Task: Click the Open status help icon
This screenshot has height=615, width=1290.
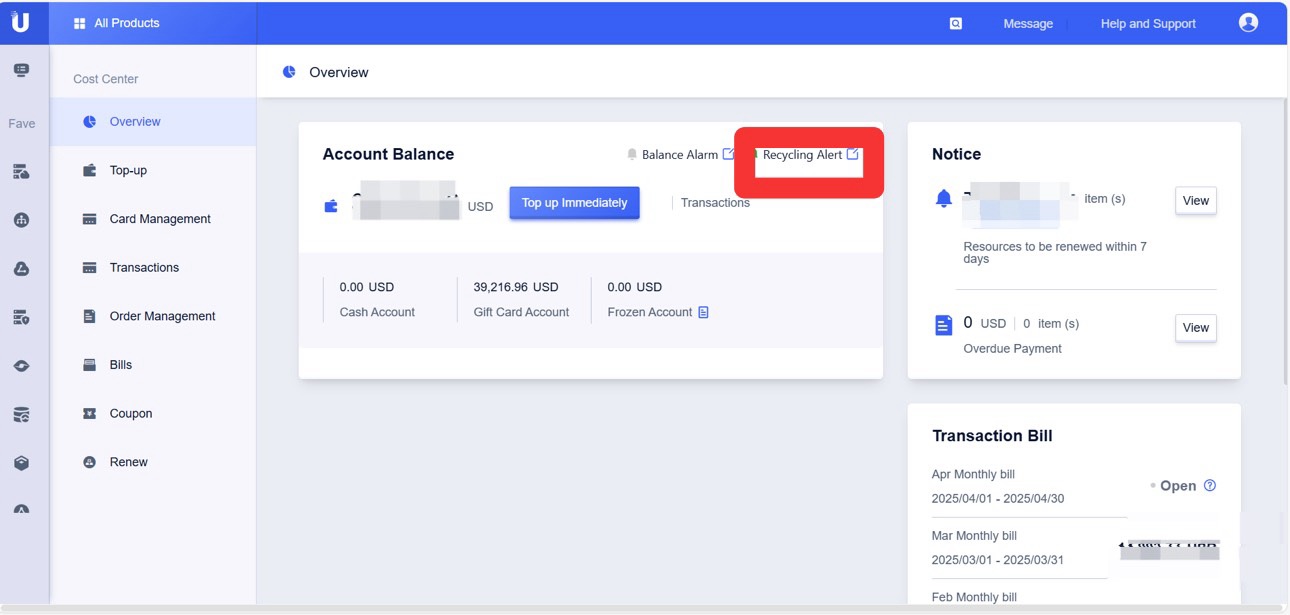Action: [1210, 485]
